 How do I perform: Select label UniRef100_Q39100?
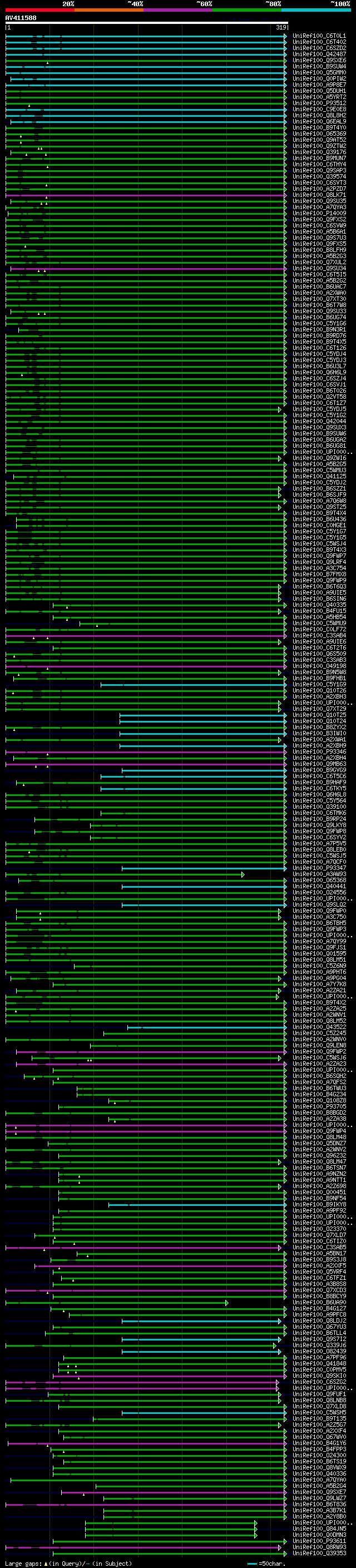coord(319,807)
